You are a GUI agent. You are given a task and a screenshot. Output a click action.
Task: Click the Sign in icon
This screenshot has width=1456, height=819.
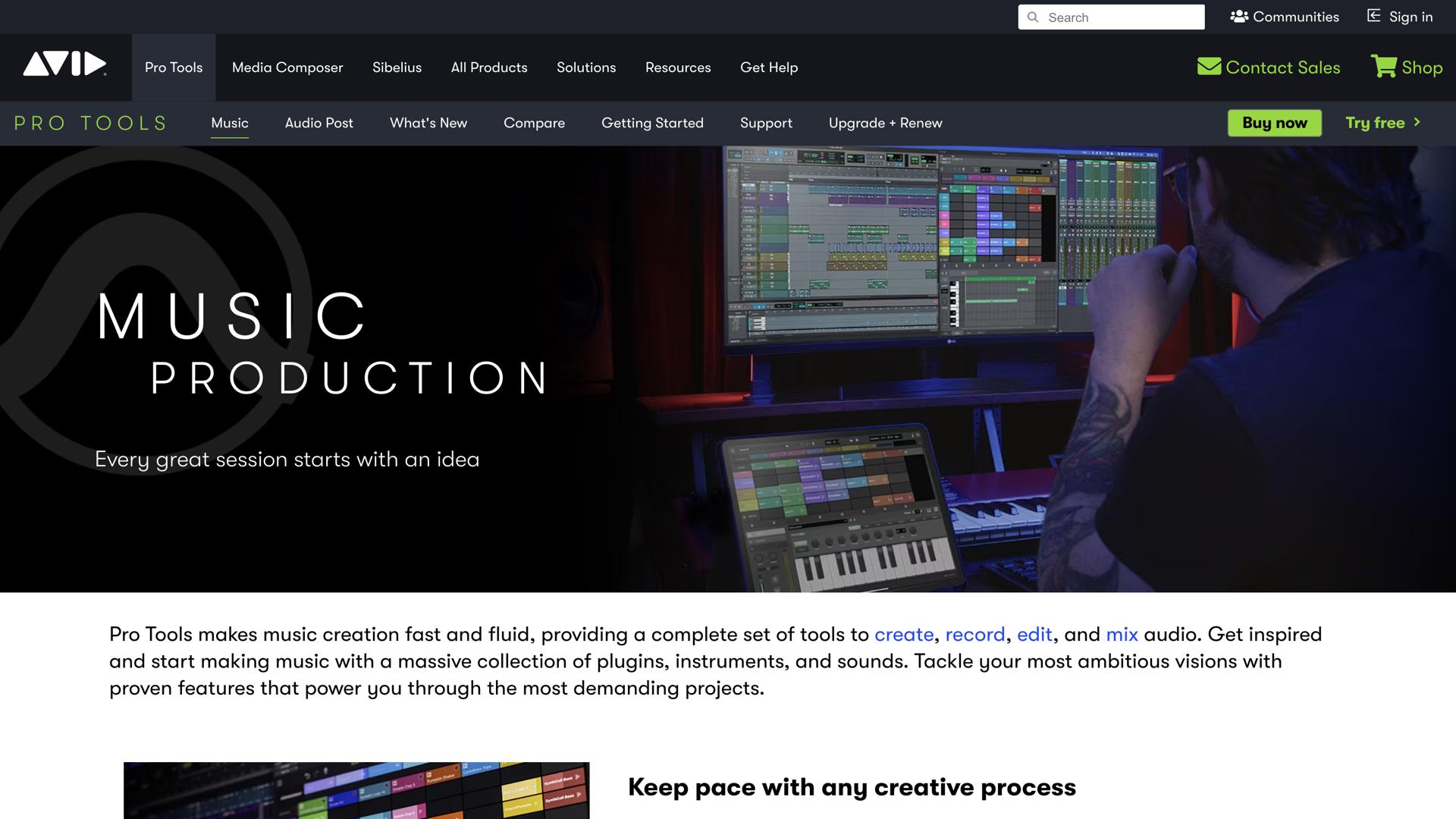(x=1373, y=16)
